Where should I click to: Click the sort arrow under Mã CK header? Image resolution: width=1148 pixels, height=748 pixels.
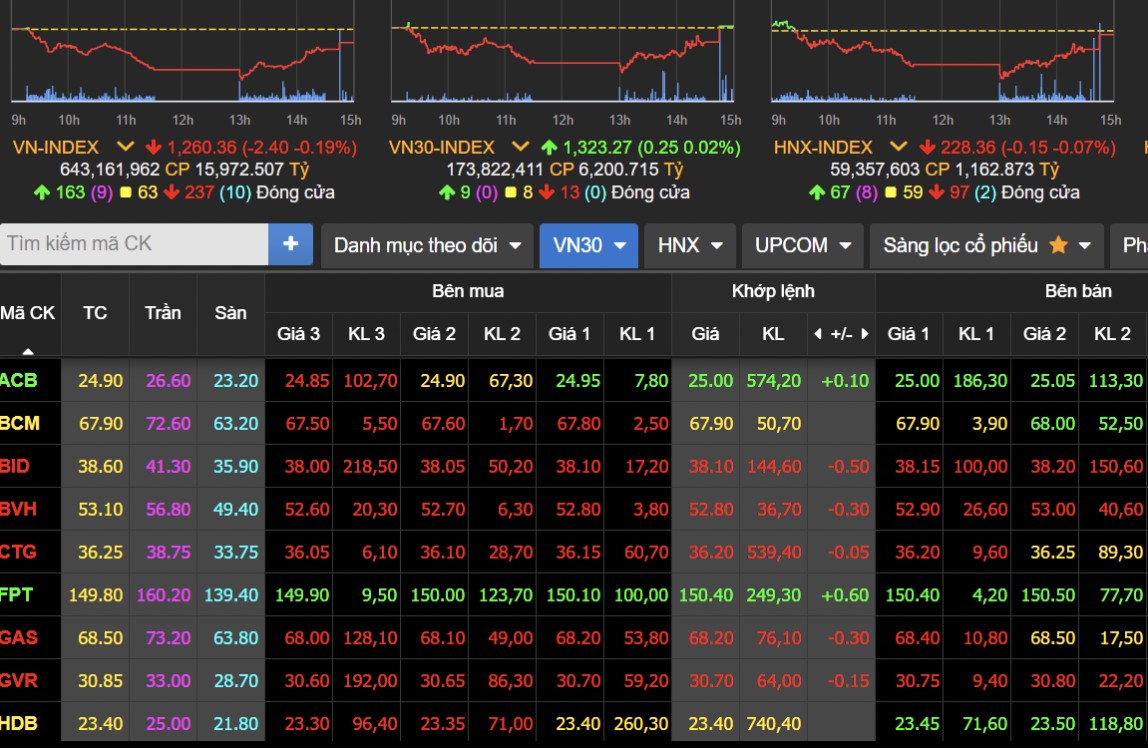click(28, 351)
